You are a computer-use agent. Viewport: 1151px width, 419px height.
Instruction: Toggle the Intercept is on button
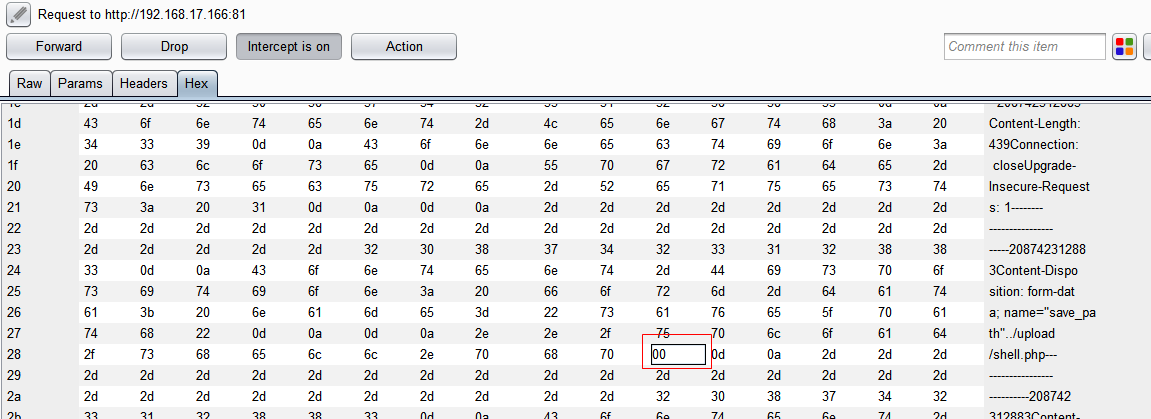point(289,47)
